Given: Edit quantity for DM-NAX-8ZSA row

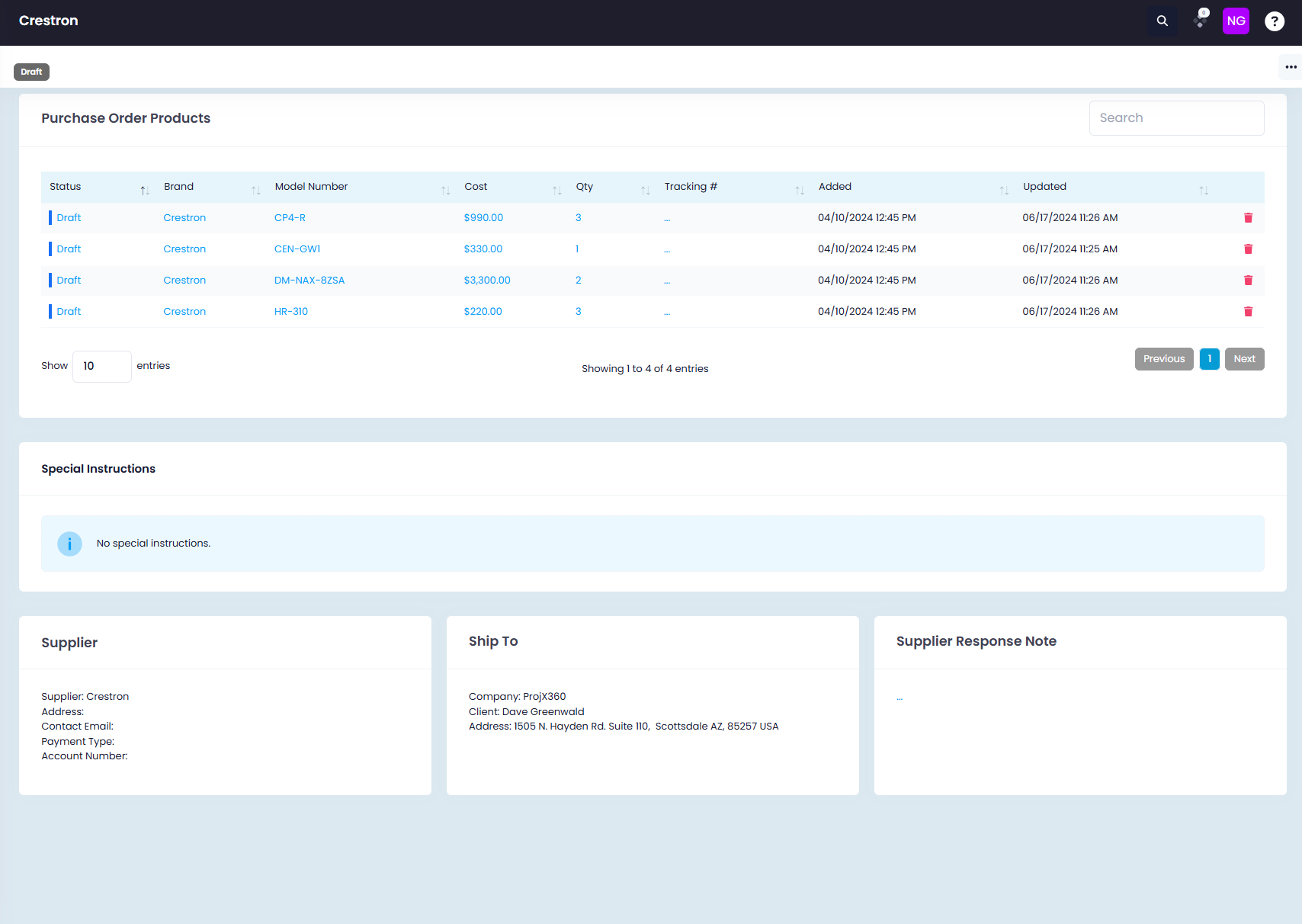Looking at the screenshot, I should coord(579,281).
